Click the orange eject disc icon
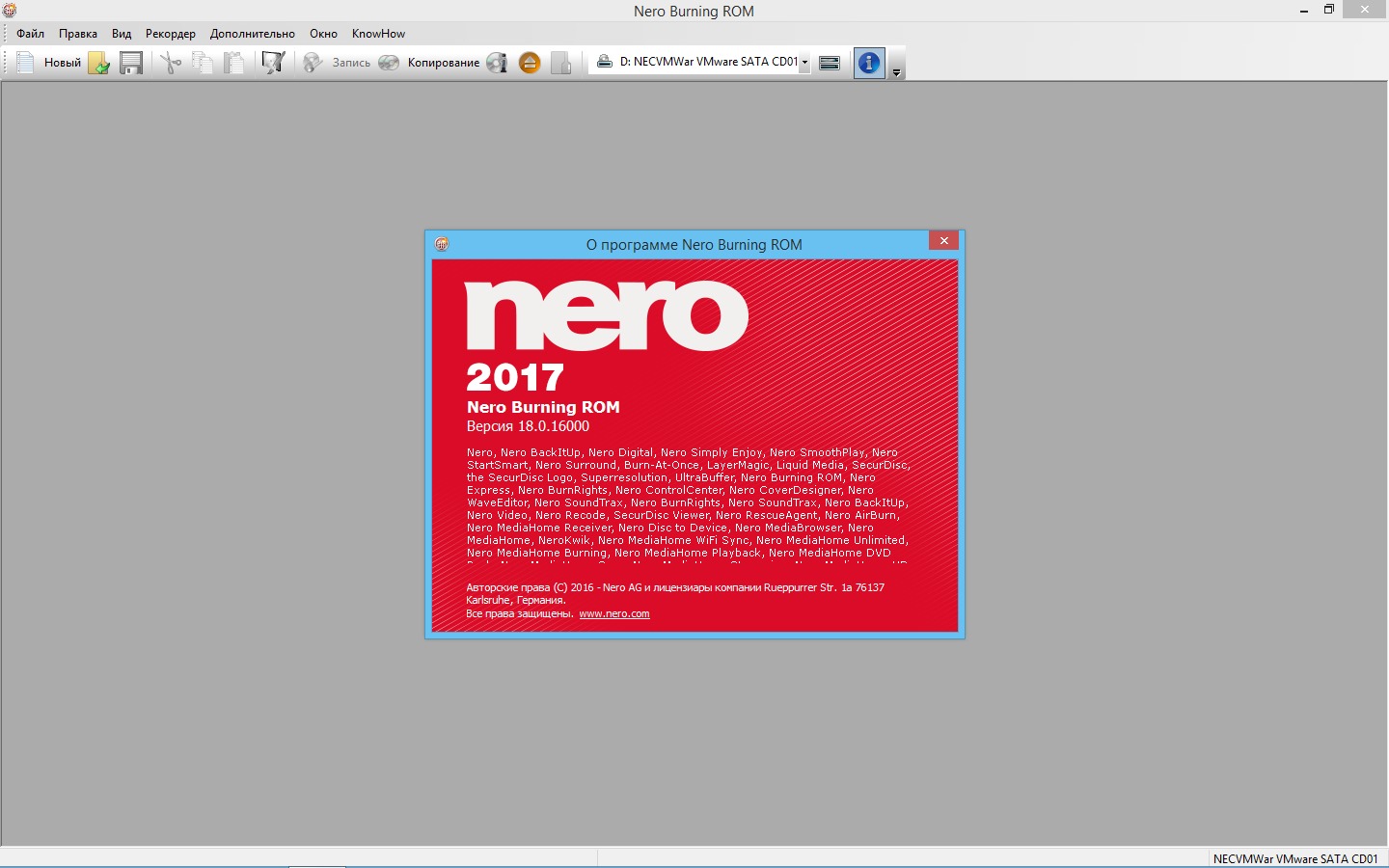Screen dimensions: 1389x868 pyautogui.click(x=530, y=63)
